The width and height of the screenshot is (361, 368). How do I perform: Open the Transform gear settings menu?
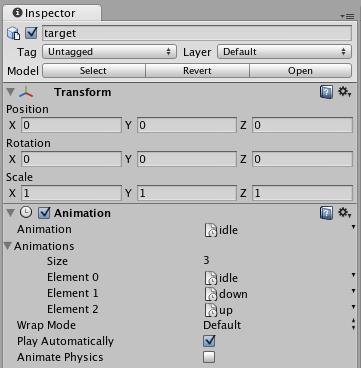(x=344, y=92)
